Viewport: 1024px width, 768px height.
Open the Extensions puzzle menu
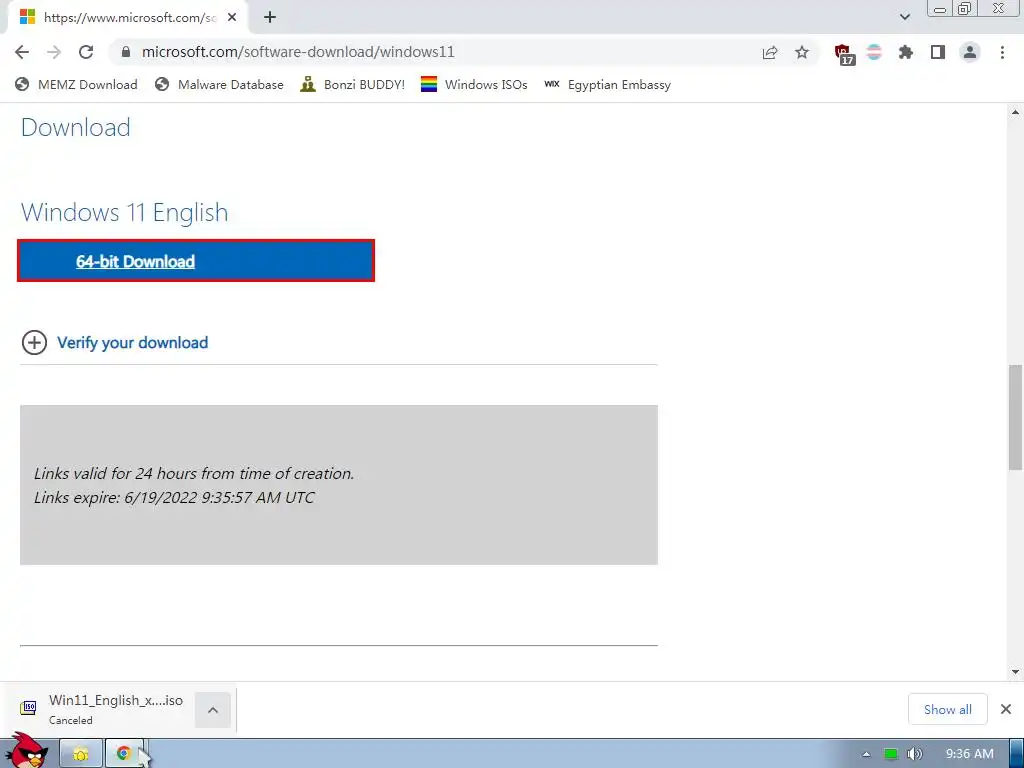[x=906, y=52]
